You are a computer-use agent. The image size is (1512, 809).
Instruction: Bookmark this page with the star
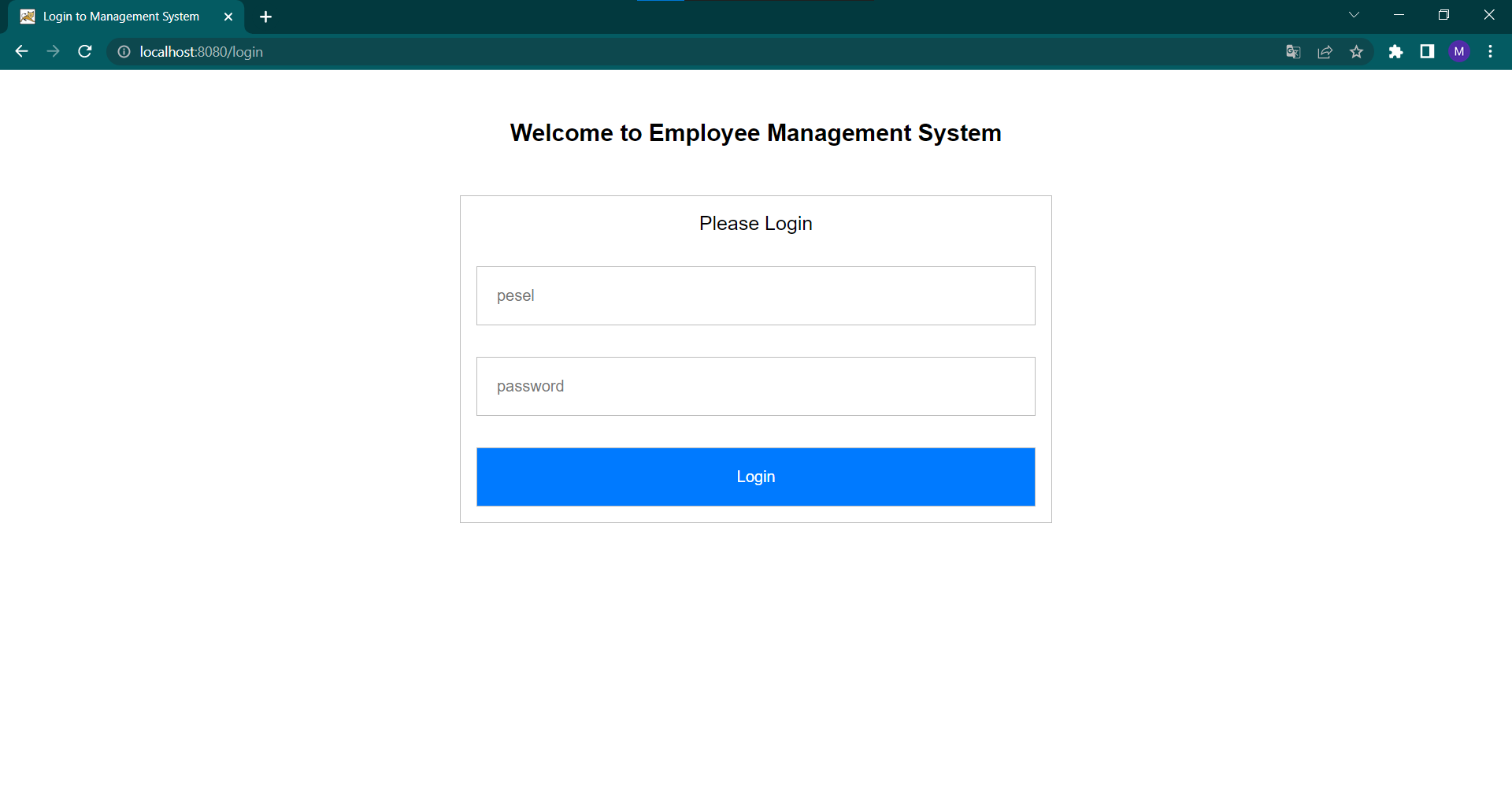(x=1357, y=51)
